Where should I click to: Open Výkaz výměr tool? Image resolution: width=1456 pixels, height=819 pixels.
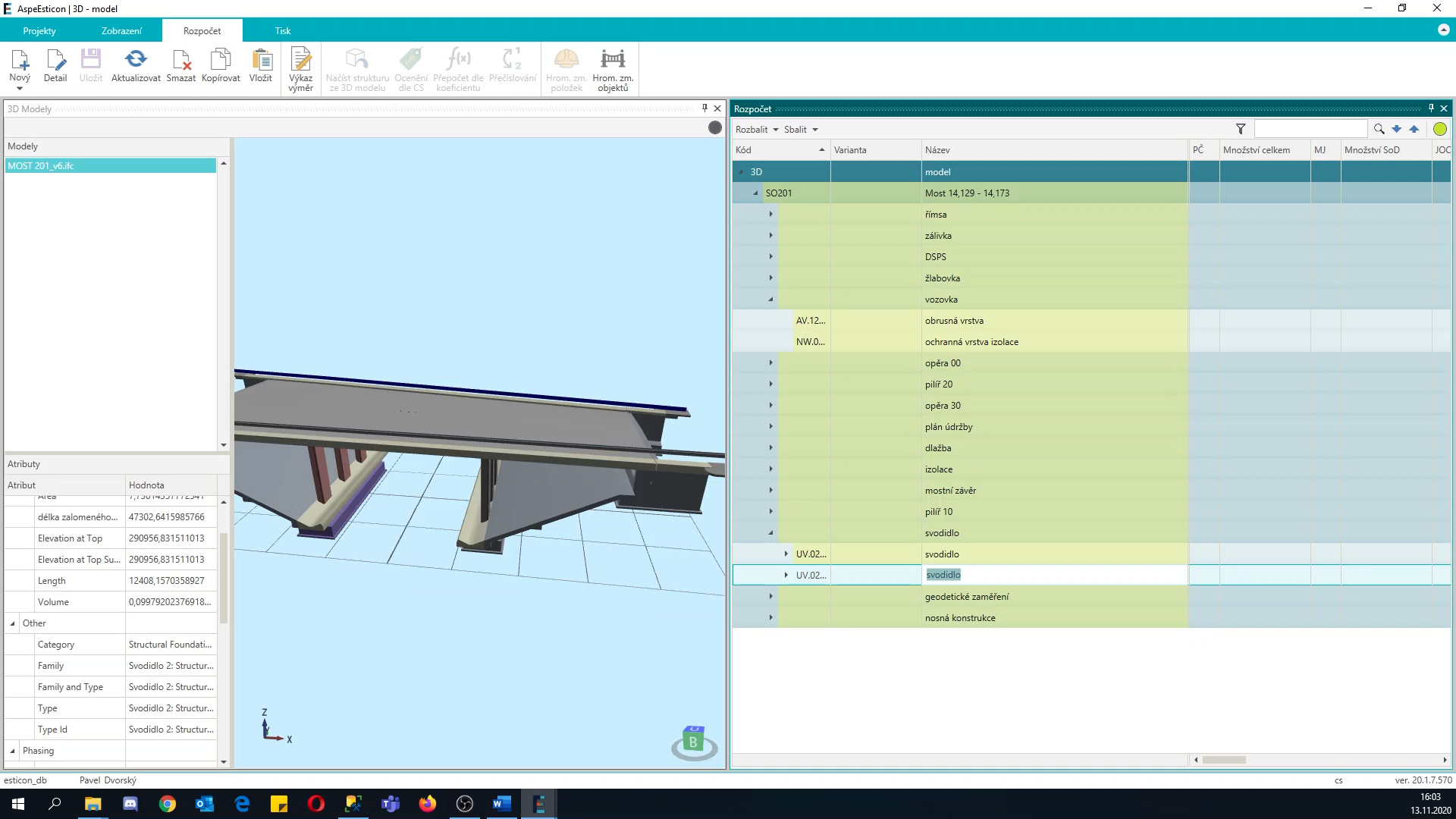[301, 61]
